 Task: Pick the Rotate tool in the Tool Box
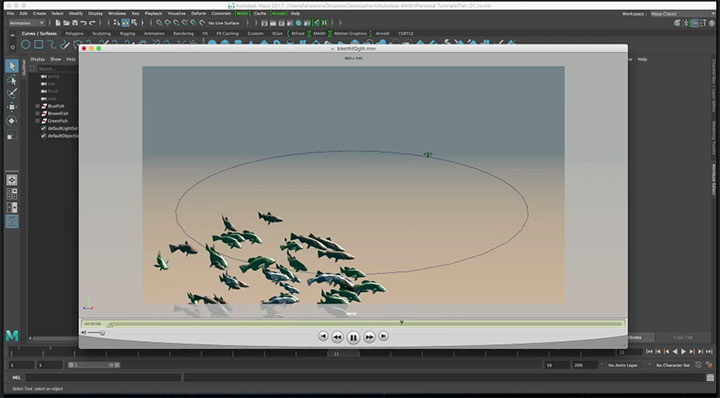(x=12, y=121)
